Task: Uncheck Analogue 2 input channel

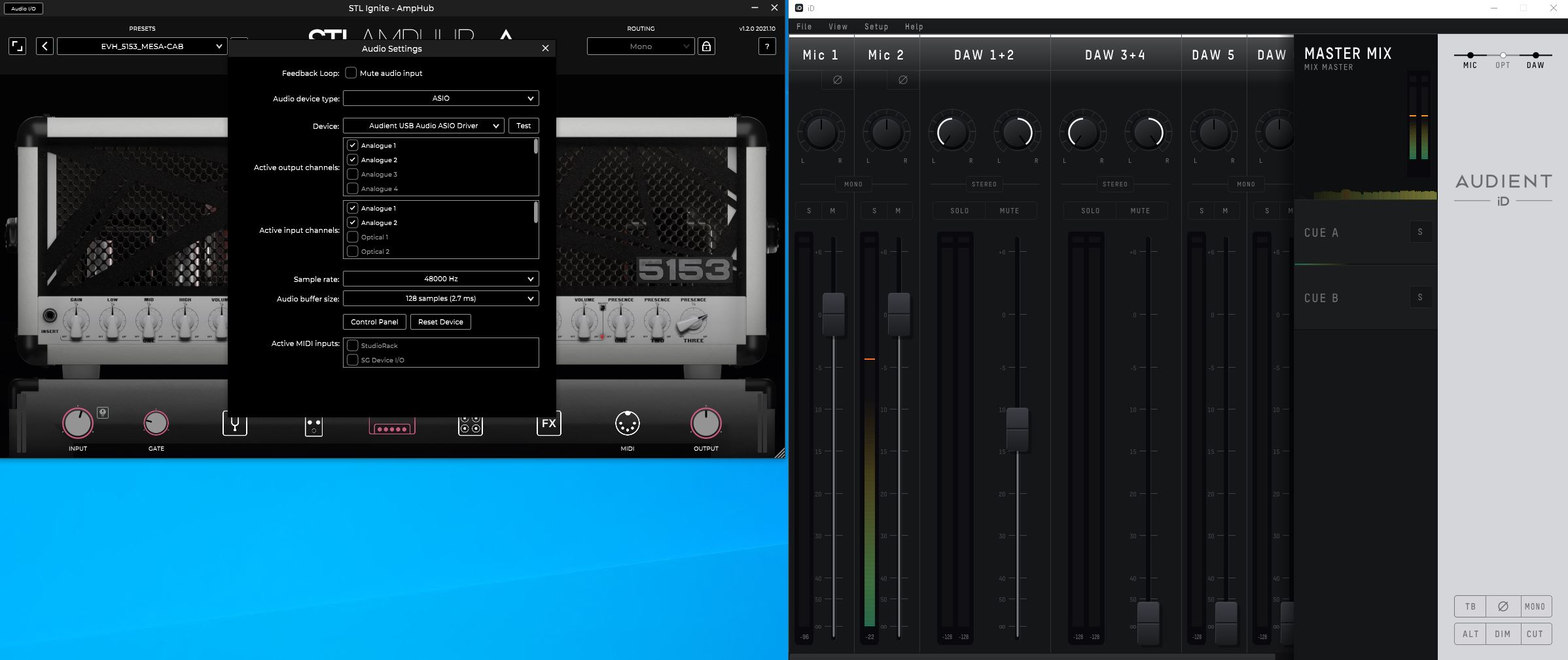Action: pos(353,222)
